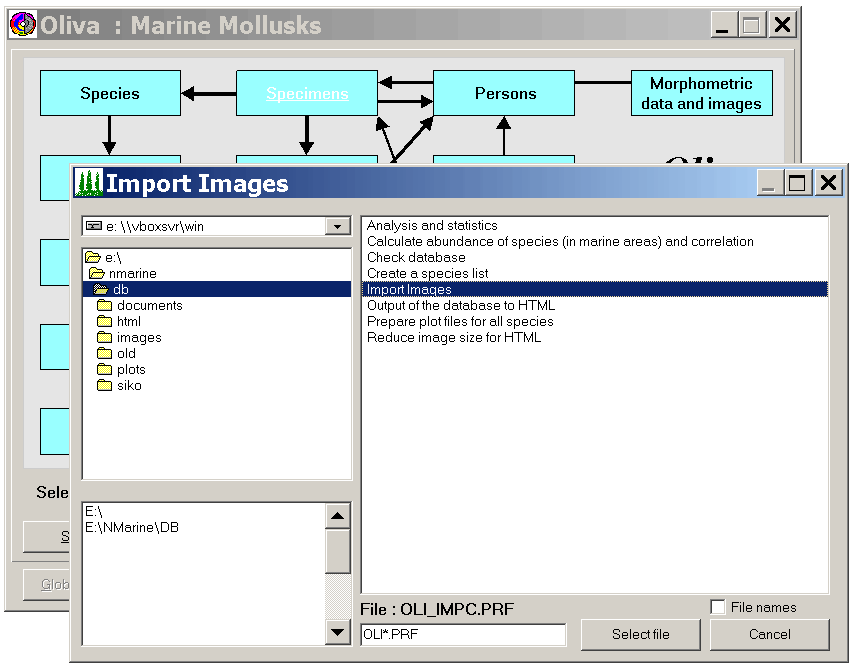Select the documents folder icon
The image size is (854, 669).
pos(103,306)
